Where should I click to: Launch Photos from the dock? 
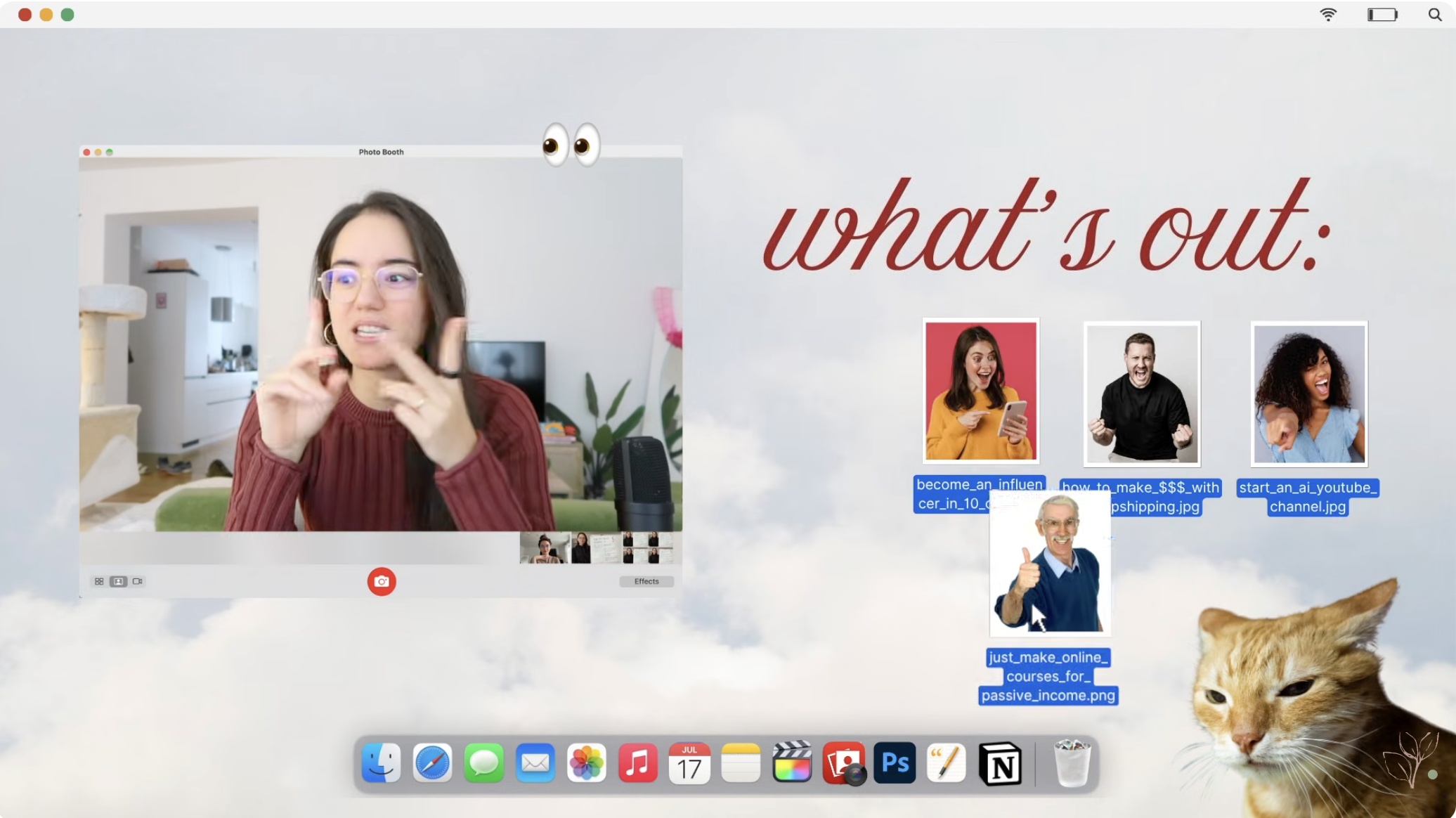point(586,762)
